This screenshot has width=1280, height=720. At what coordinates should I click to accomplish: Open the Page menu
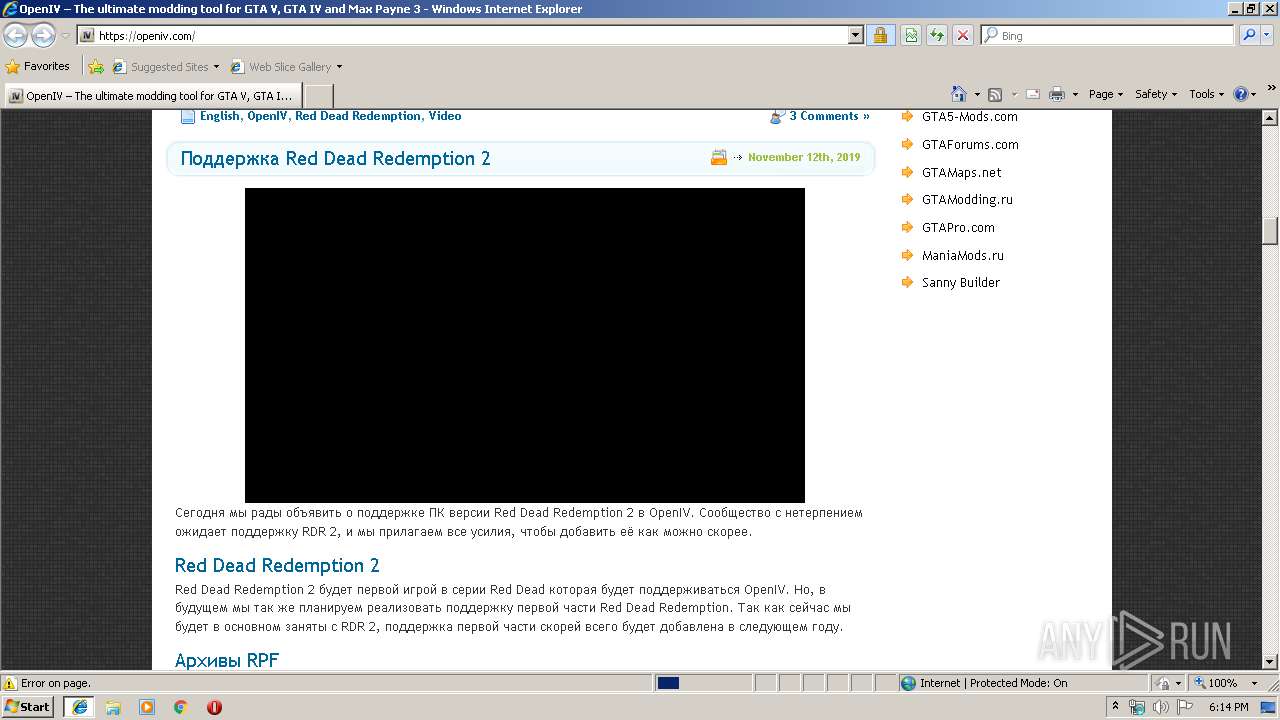tap(1106, 94)
